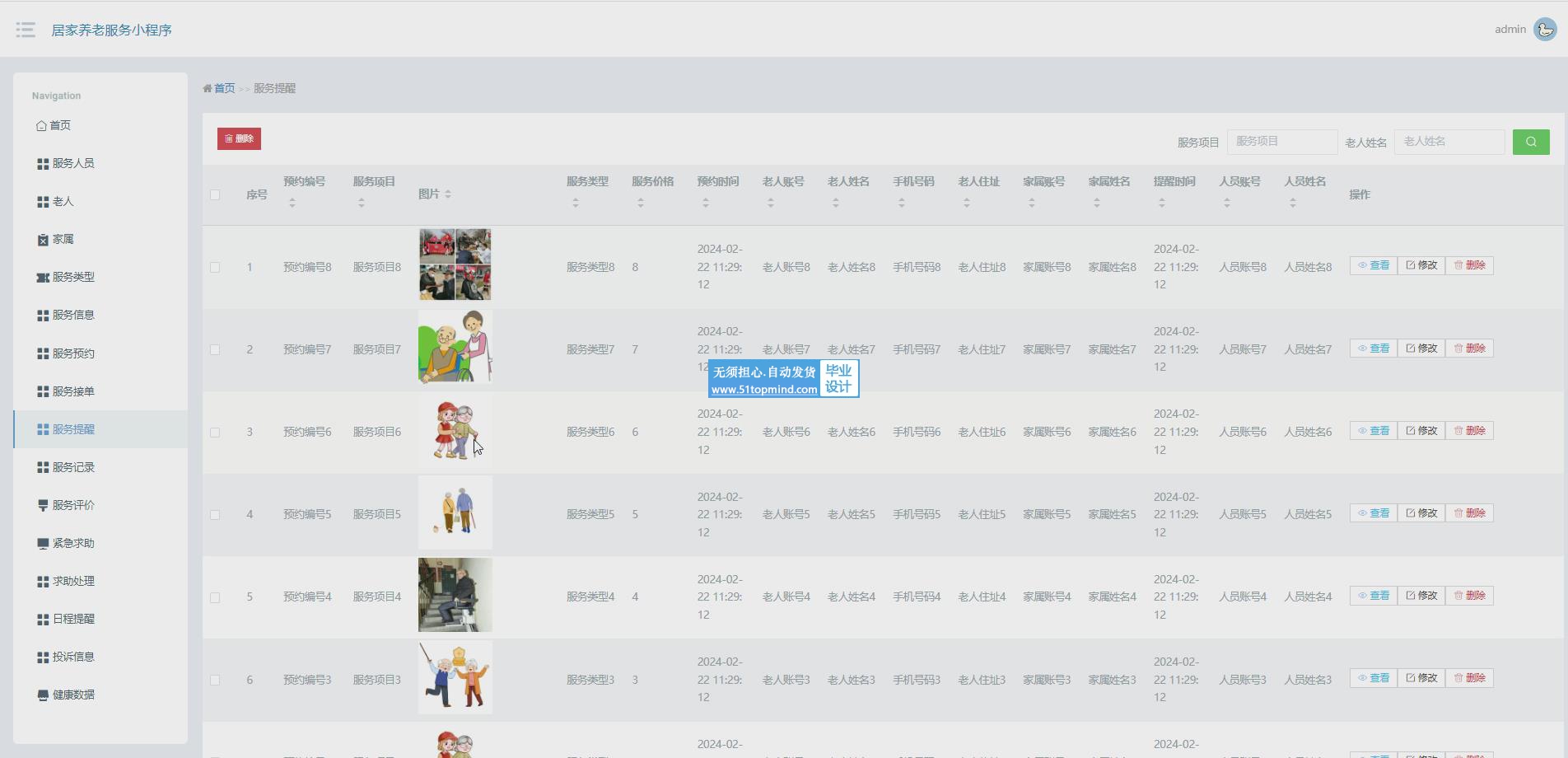This screenshot has height=758, width=1568.
Task: Click the 健康数据 icon in sidebar
Action: [43, 695]
